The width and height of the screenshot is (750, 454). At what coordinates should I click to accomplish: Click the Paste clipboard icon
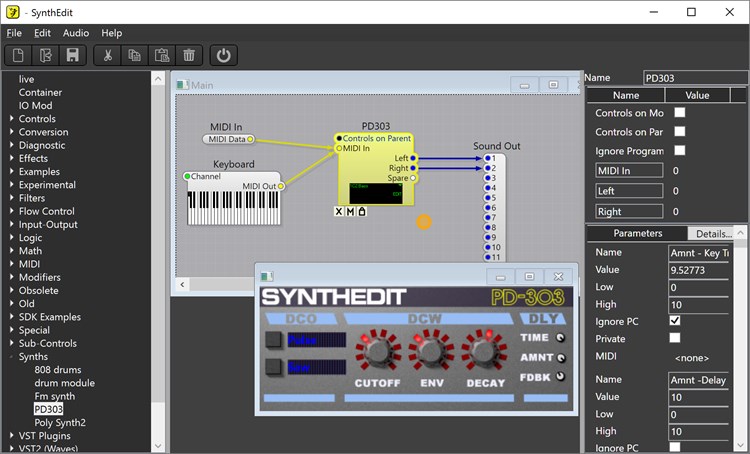pyautogui.click(x=161, y=56)
